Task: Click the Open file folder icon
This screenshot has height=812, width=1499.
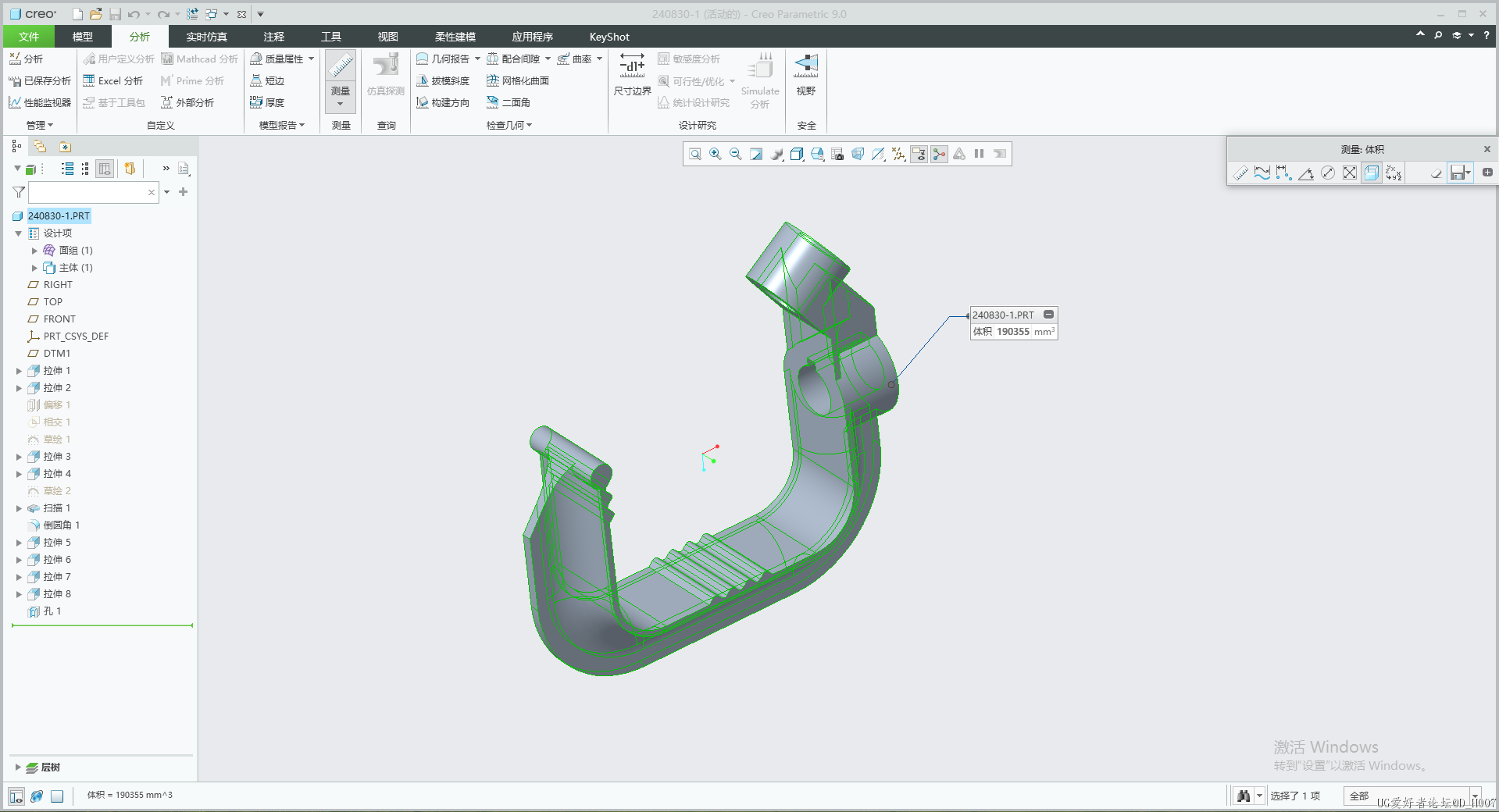Action: (x=96, y=14)
